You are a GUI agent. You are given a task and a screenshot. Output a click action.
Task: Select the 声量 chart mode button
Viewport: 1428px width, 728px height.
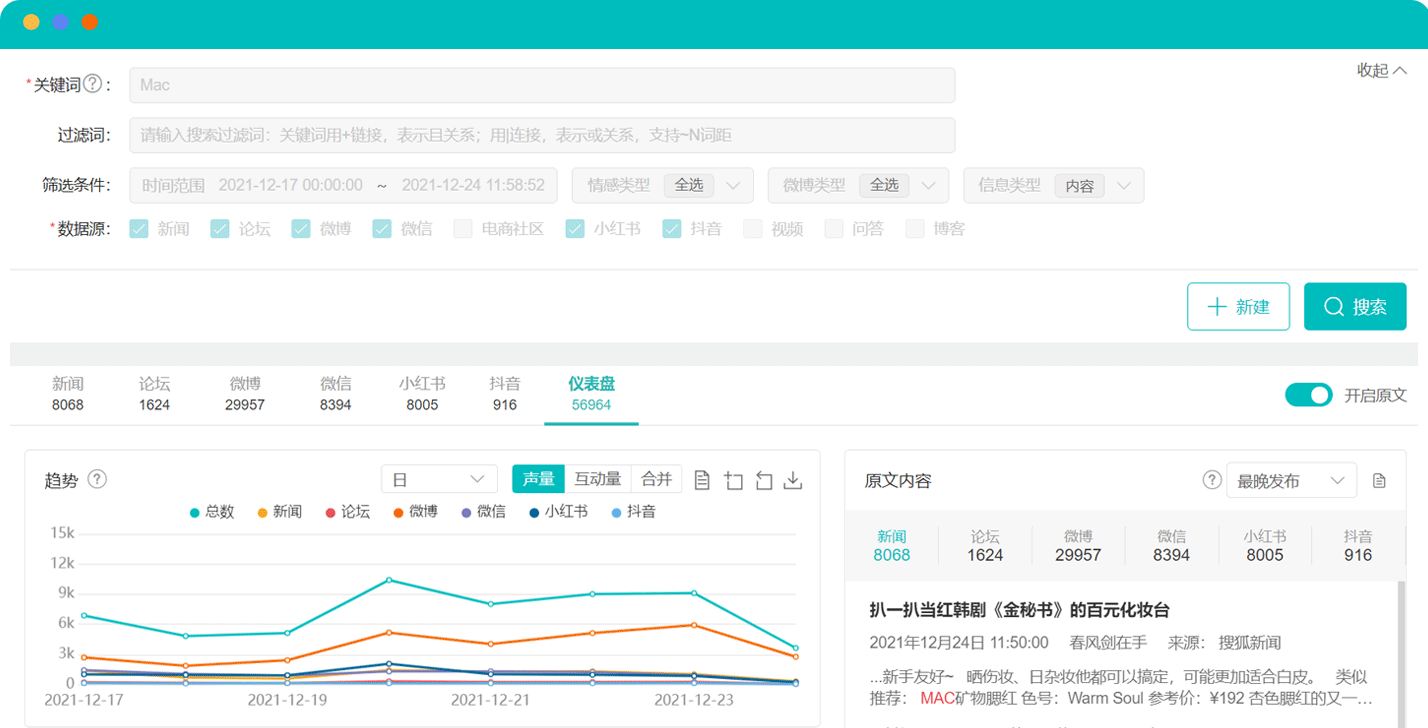[x=539, y=480]
